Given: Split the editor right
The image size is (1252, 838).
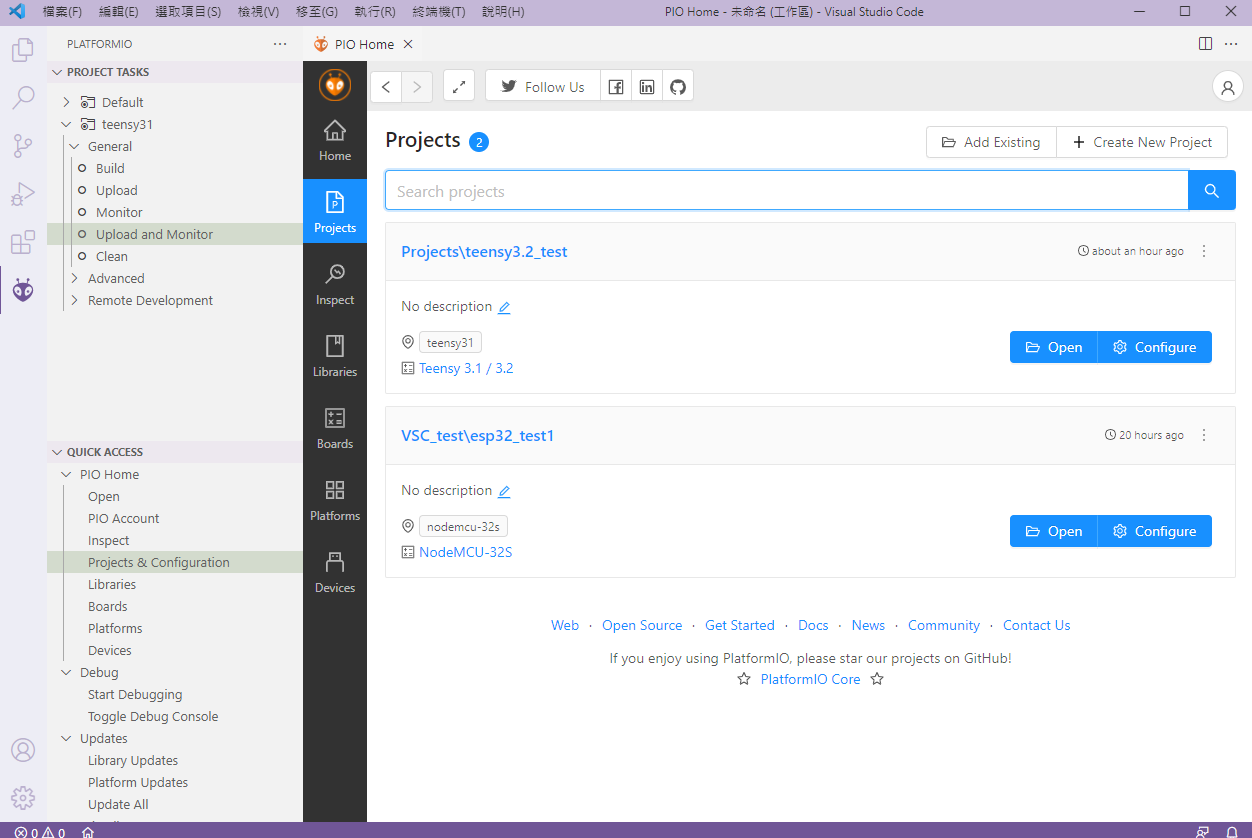Looking at the screenshot, I should coord(1206,44).
